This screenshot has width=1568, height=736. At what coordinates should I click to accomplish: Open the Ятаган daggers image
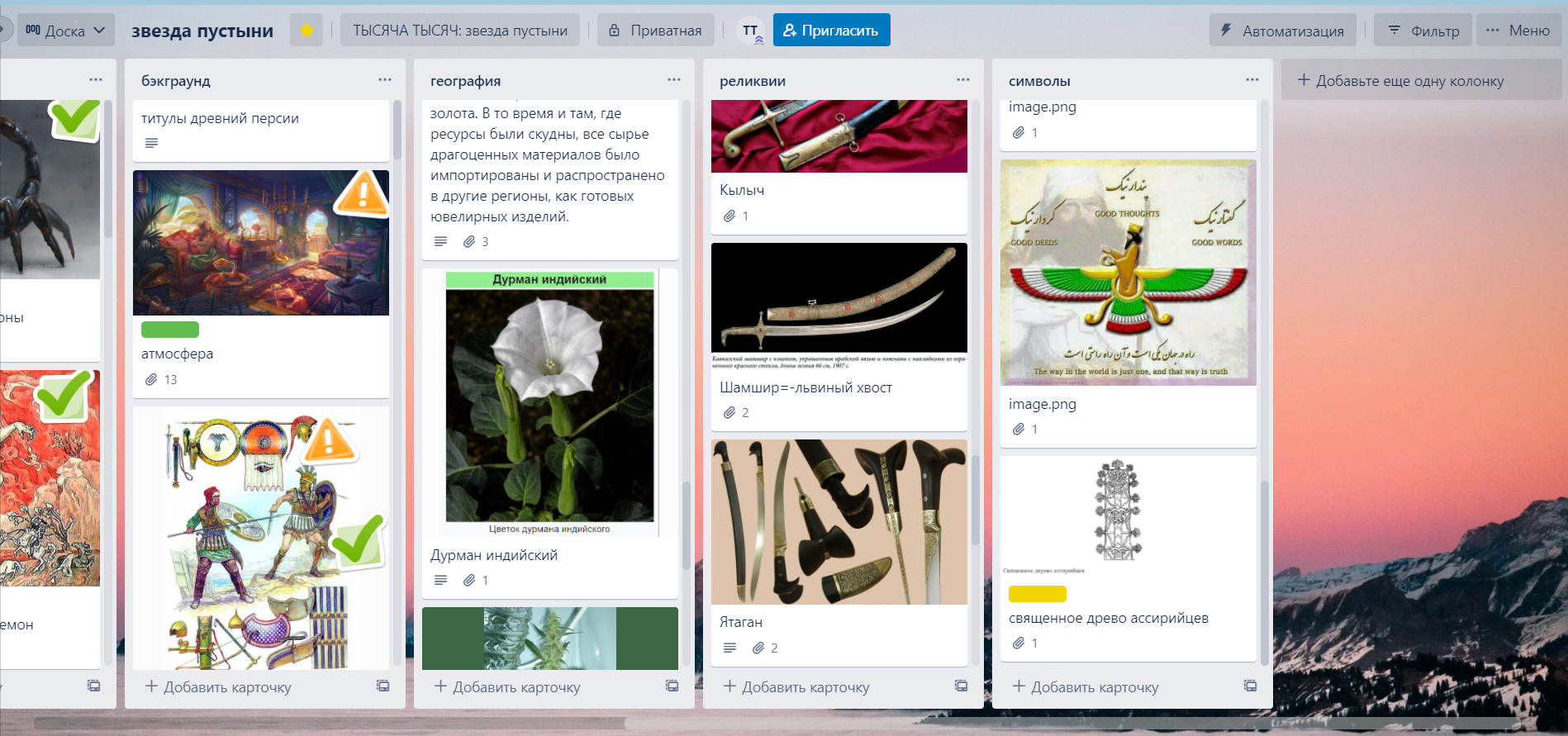(839, 522)
